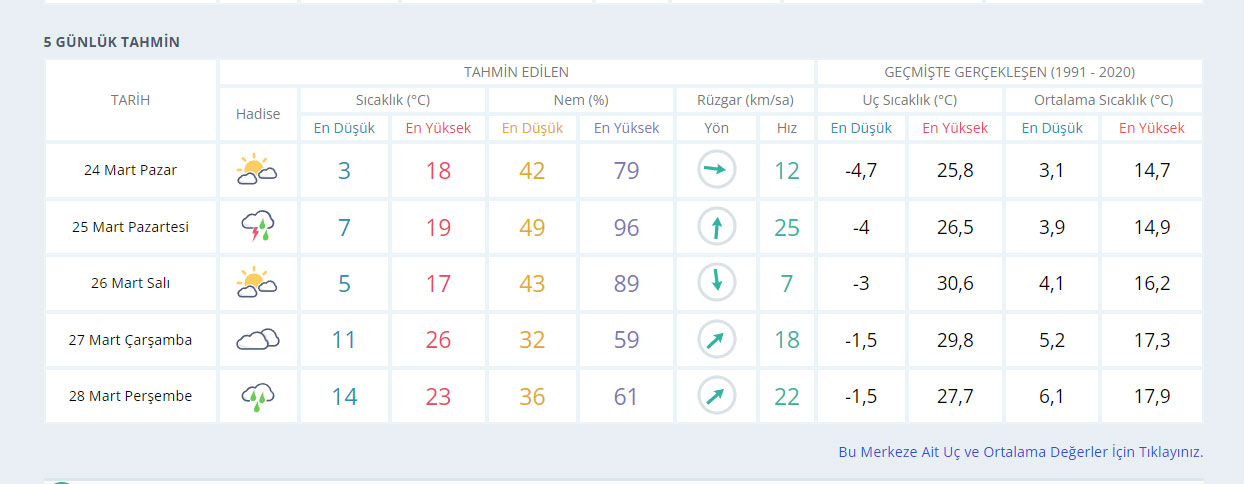Select the wind direction arrow for 24 Mart Pazar
Viewport: 1244px width, 484px height.
716,170
